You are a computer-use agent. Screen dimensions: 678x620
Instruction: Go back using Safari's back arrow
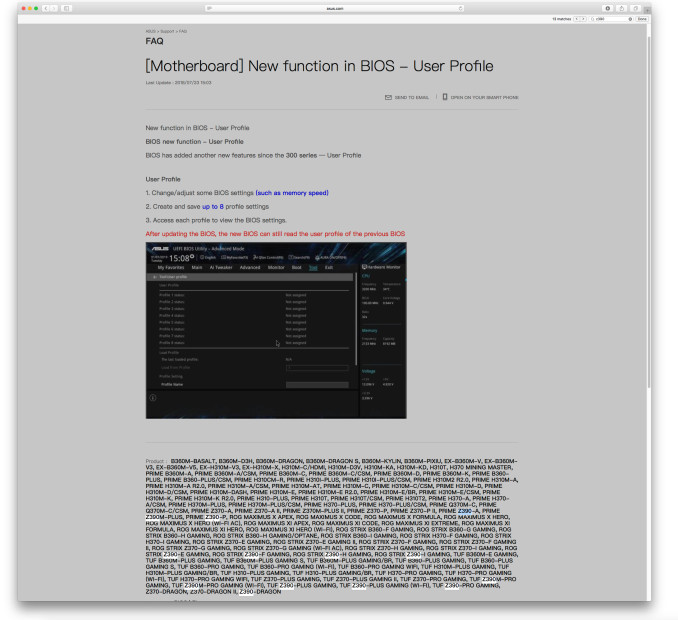pyautogui.click(x=45, y=8)
